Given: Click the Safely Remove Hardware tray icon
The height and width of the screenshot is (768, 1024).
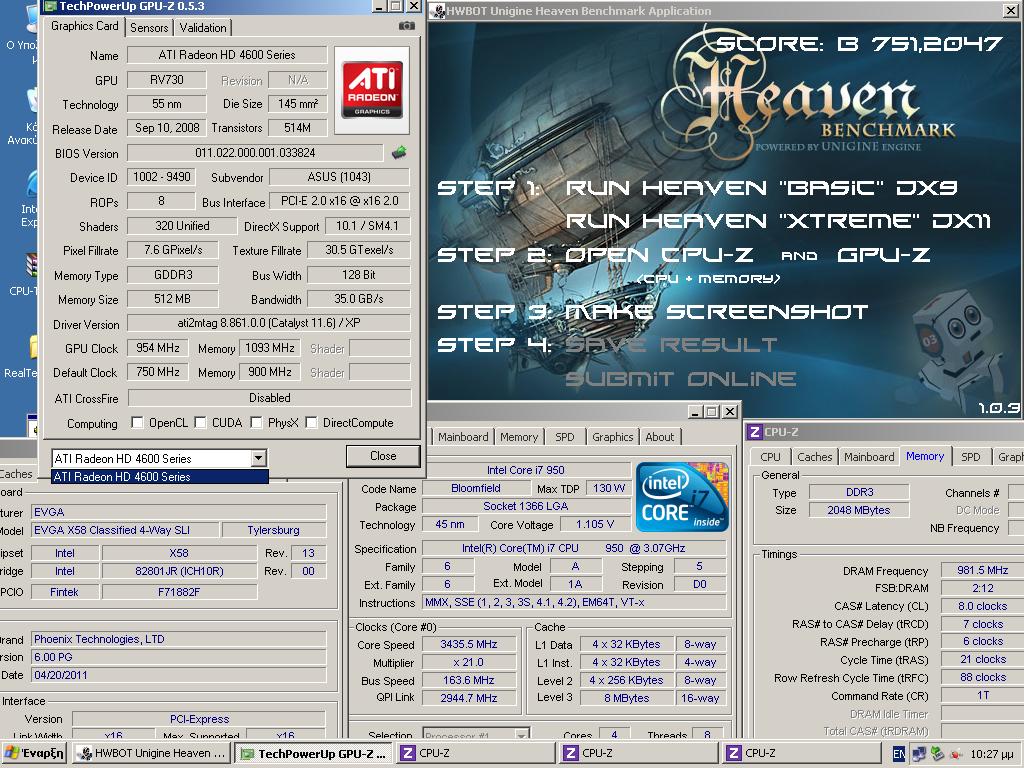Looking at the screenshot, I should pyautogui.click(x=937, y=754).
